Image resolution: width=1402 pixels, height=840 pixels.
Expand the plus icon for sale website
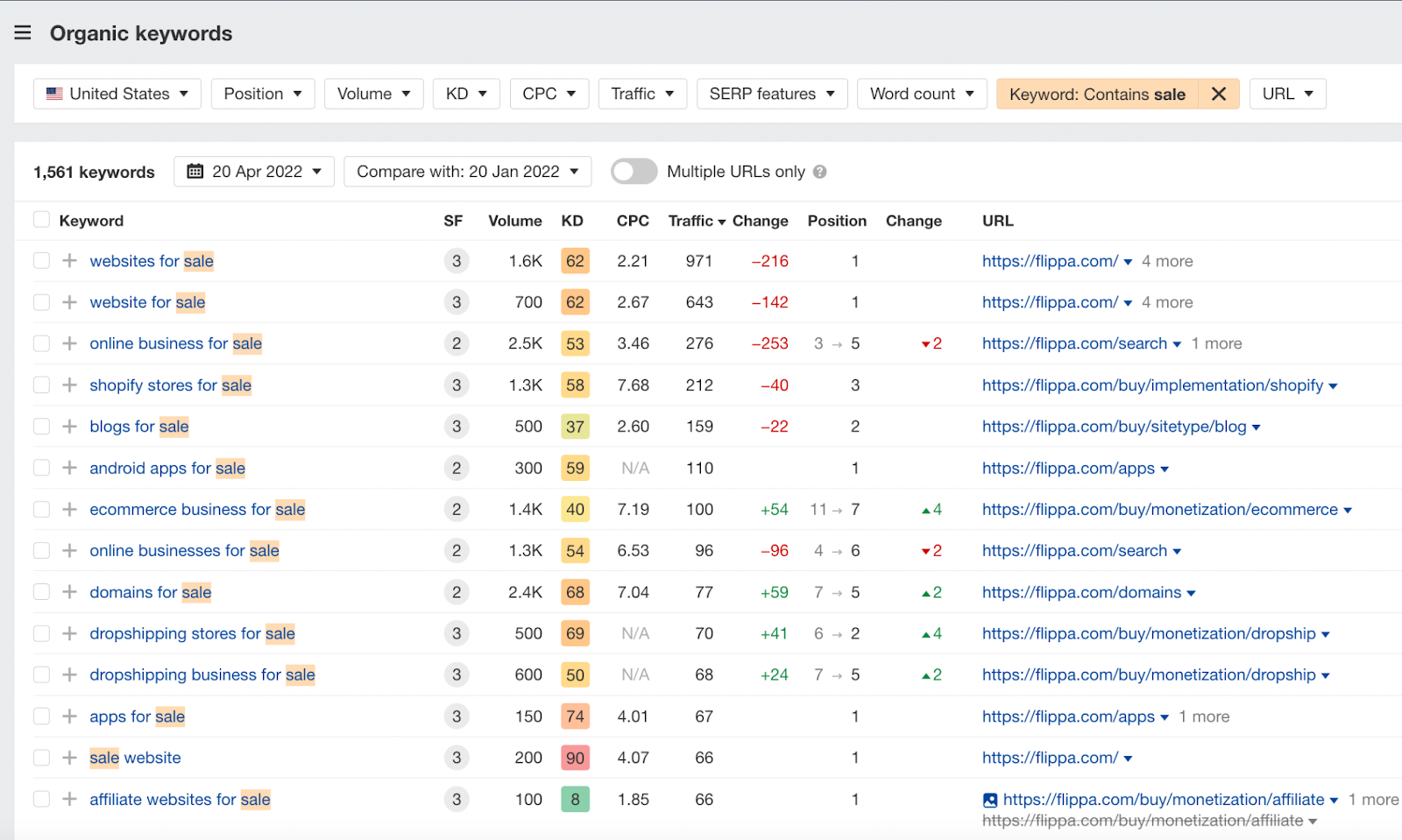(x=69, y=758)
